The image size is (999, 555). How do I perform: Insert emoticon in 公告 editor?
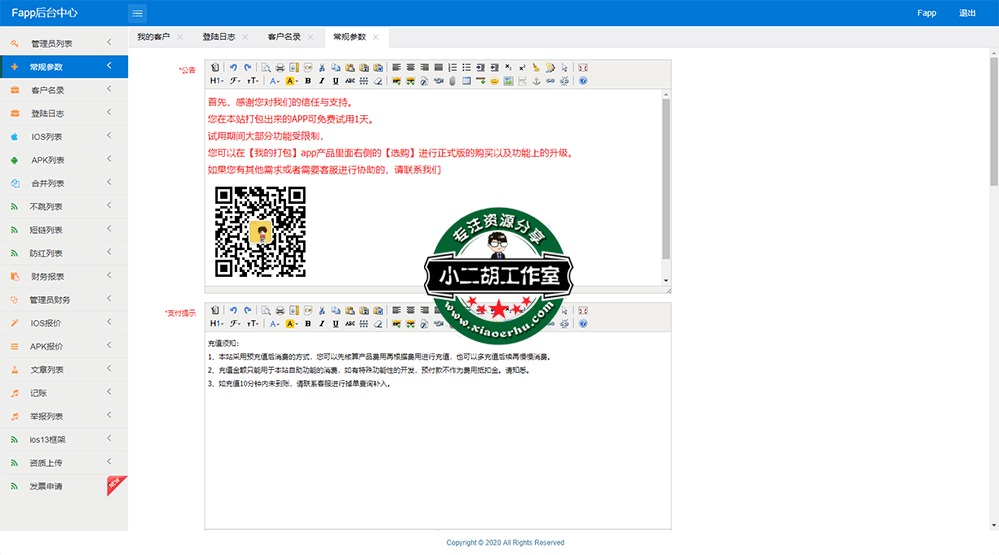click(494, 81)
